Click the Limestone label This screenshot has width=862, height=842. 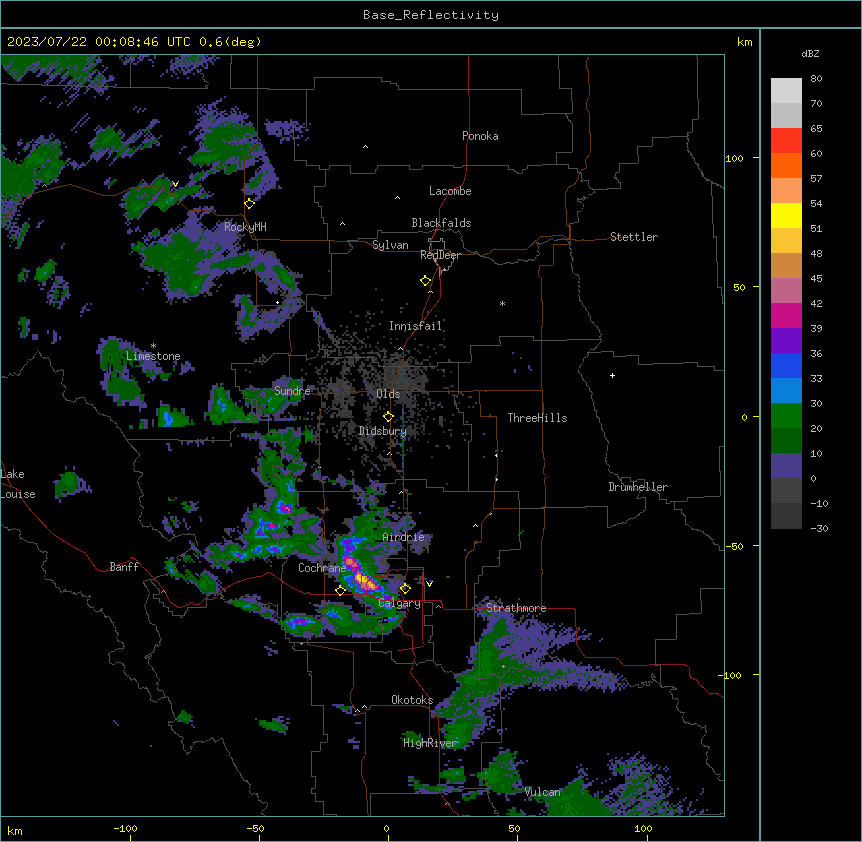click(153, 356)
